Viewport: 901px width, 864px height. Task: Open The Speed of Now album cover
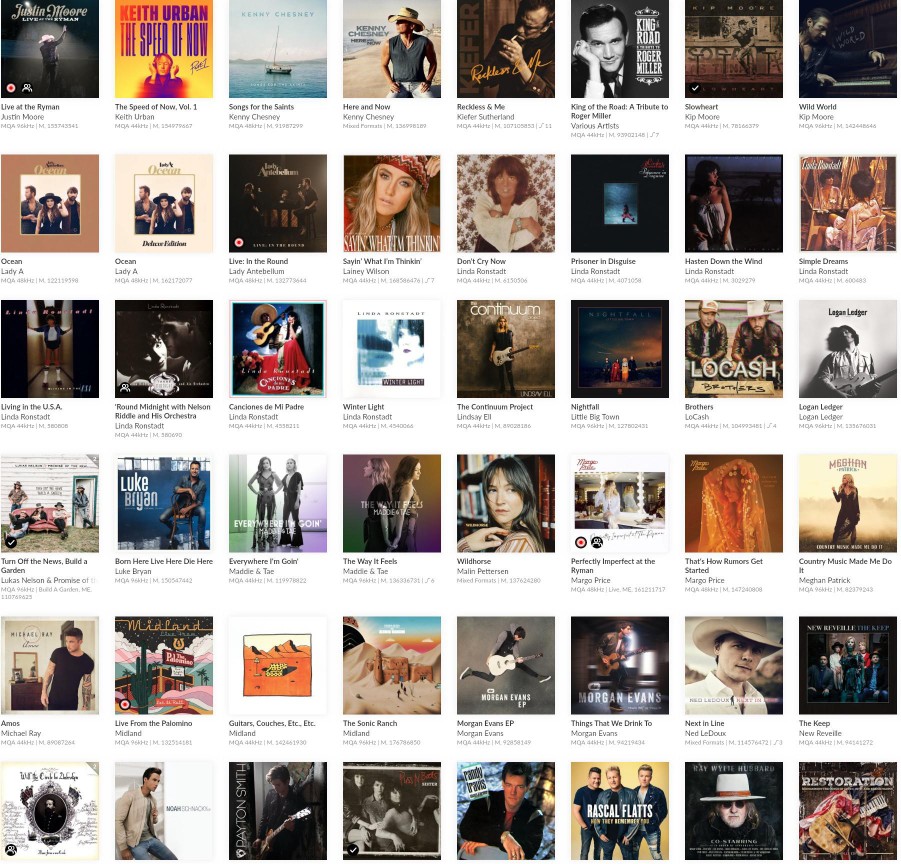click(x=164, y=49)
